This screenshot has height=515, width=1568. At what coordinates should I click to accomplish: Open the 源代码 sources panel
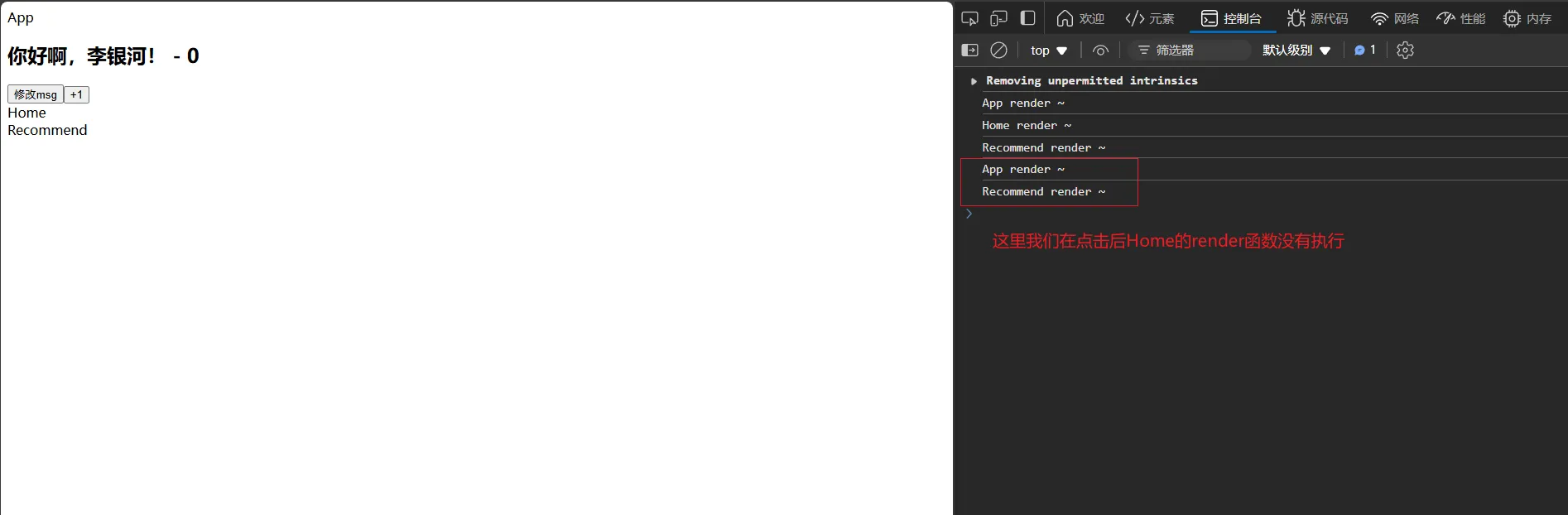coord(1317,18)
